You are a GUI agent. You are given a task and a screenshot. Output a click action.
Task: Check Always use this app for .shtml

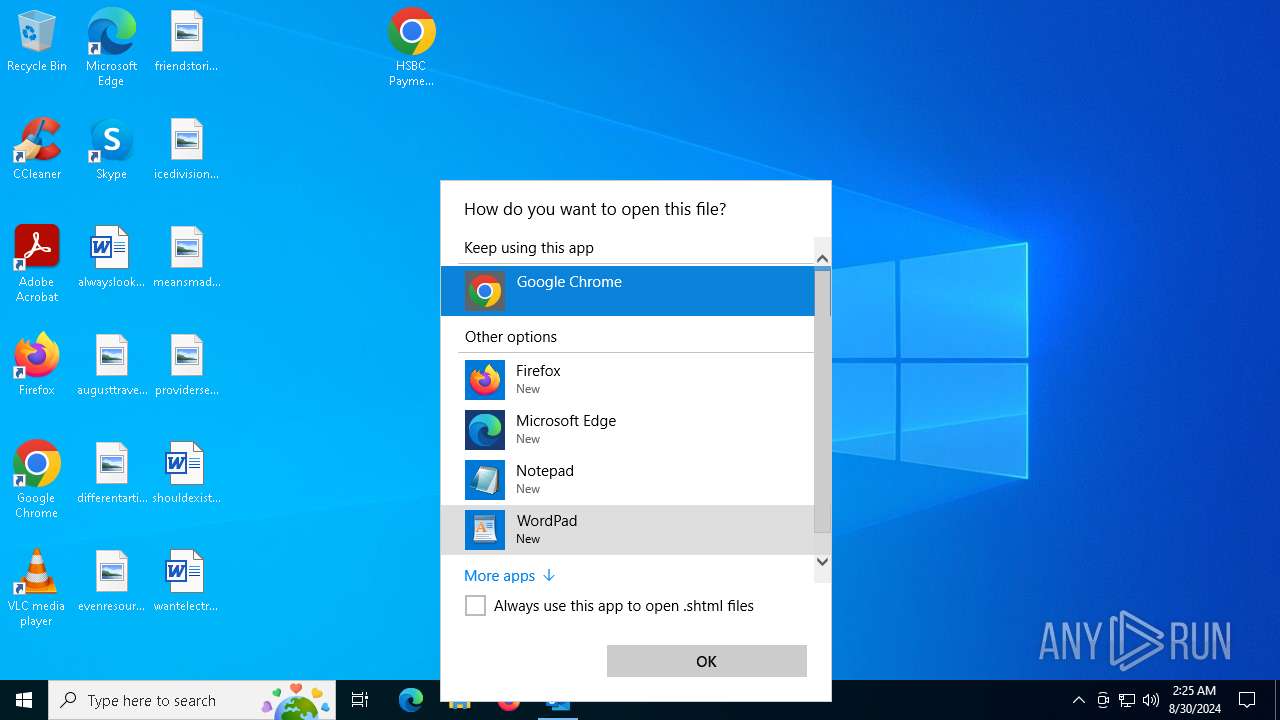(x=476, y=606)
